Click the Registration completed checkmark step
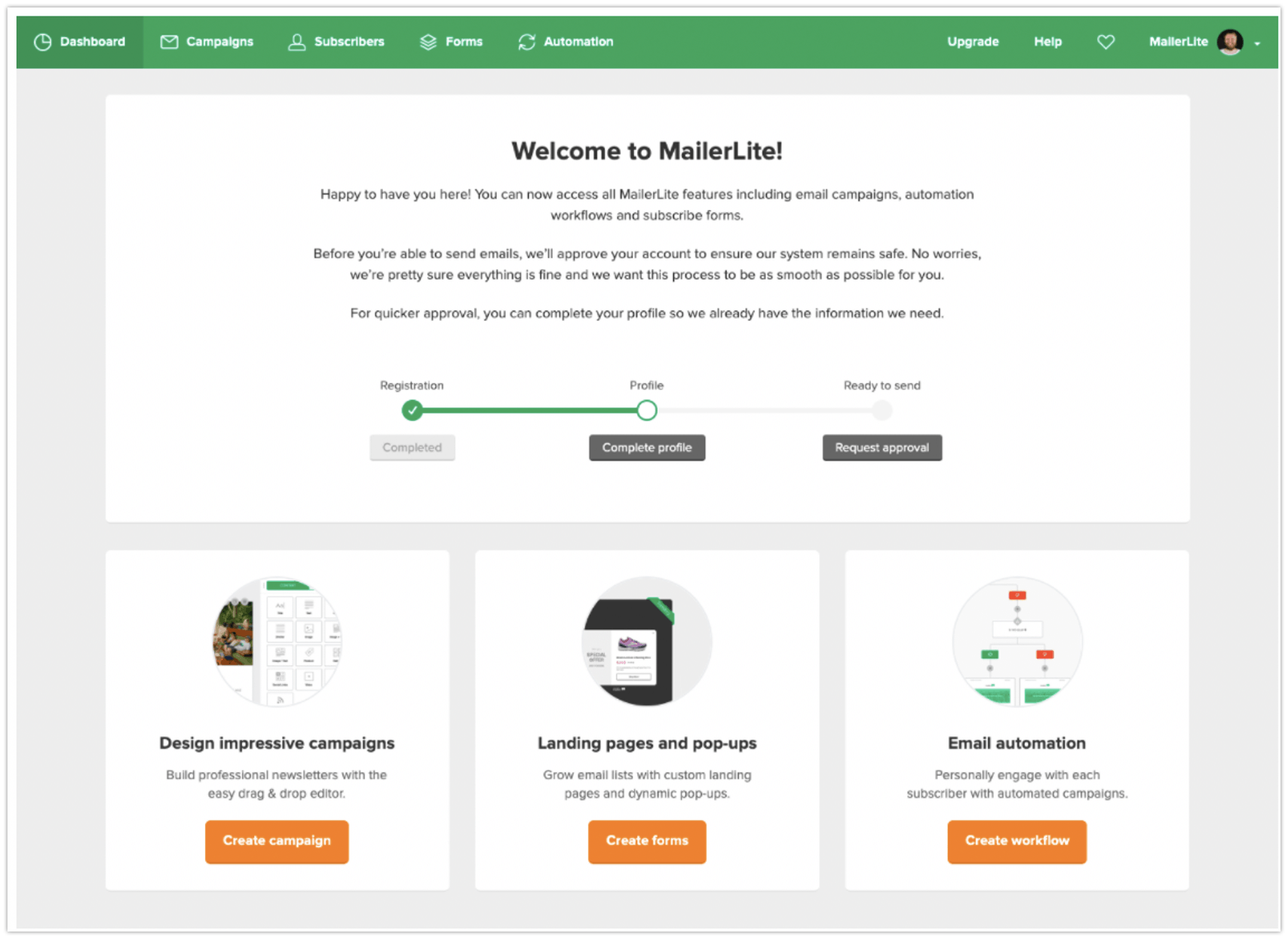 [x=412, y=410]
